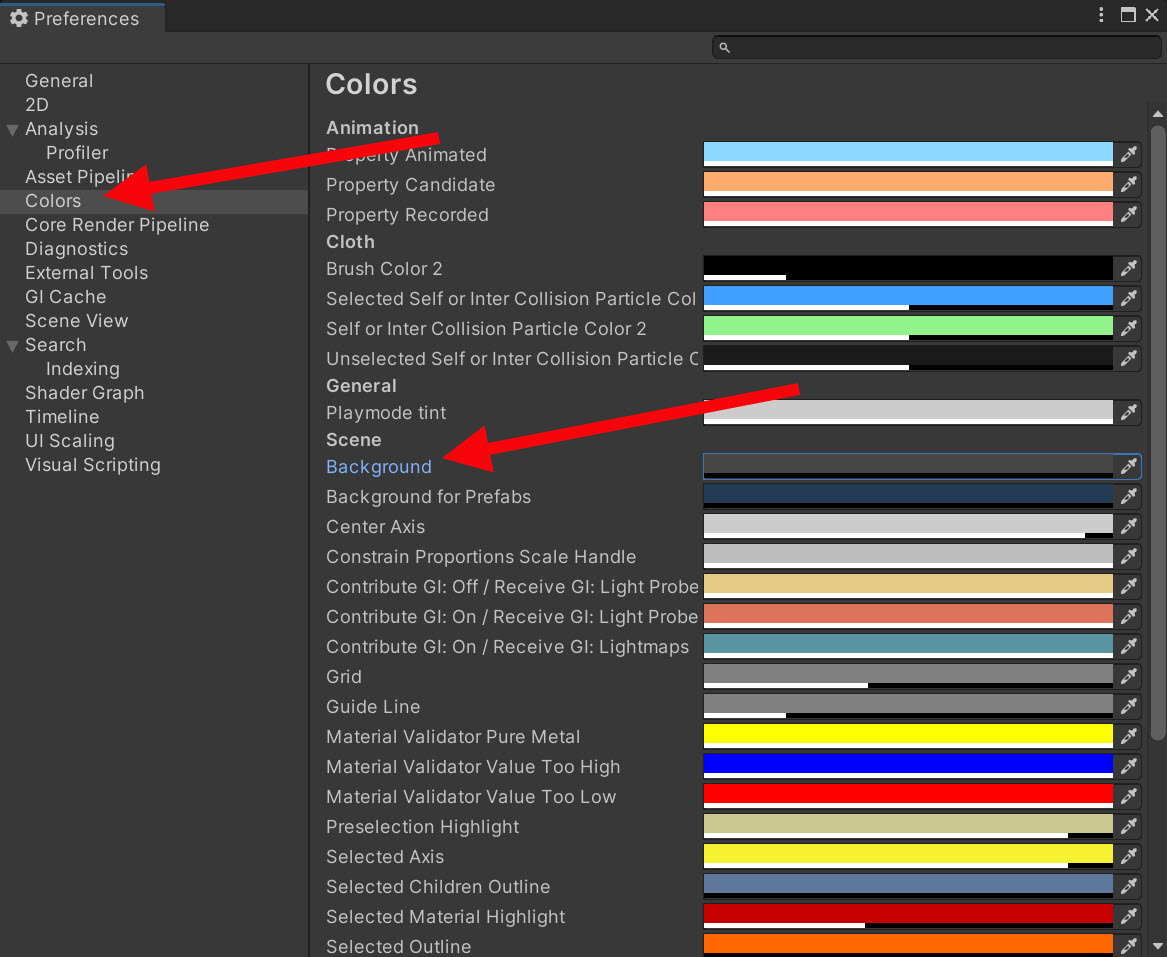Click the Grid color label
This screenshot has width=1167, height=957.
(x=344, y=676)
